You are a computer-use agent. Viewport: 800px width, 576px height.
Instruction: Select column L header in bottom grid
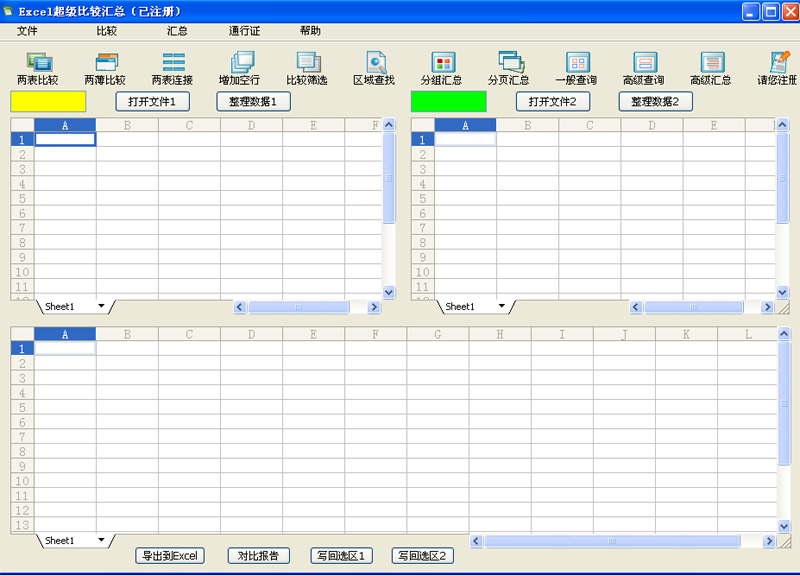[x=748, y=334]
